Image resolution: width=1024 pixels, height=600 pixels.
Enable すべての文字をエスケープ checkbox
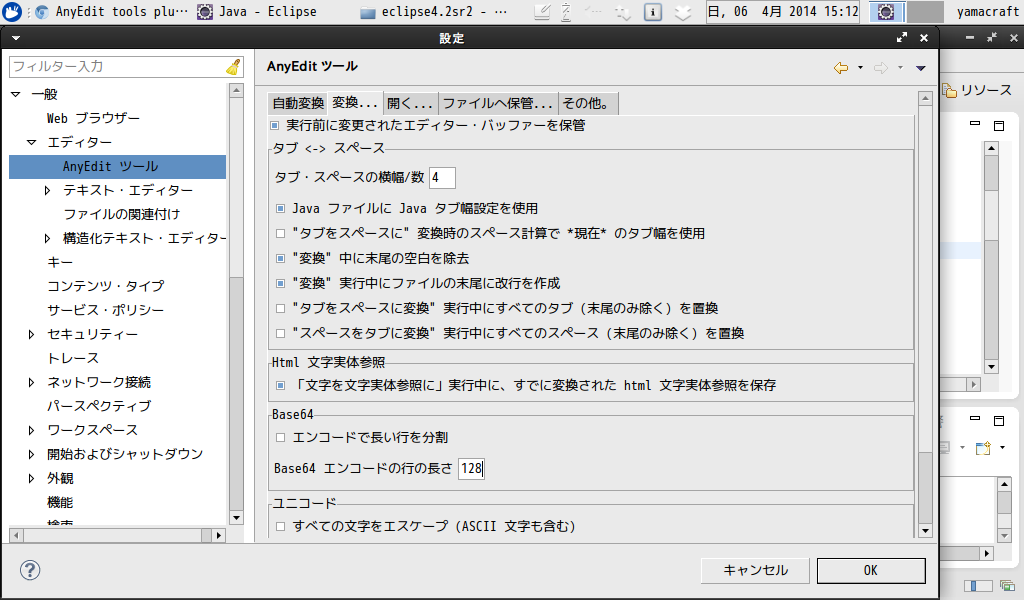280,526
